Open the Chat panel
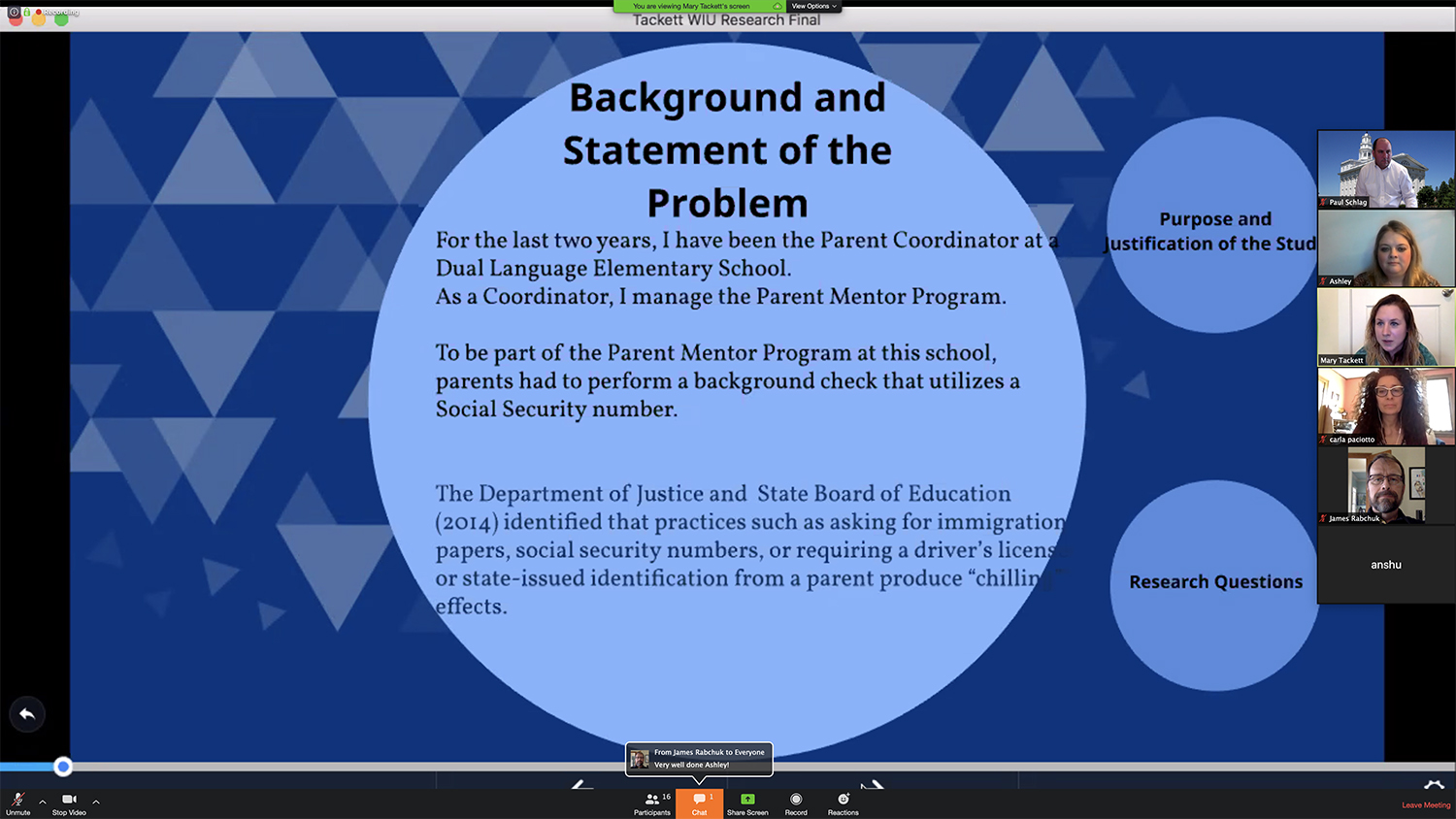1456x819 pixels. pyautogui.click(x=699, y=803)
